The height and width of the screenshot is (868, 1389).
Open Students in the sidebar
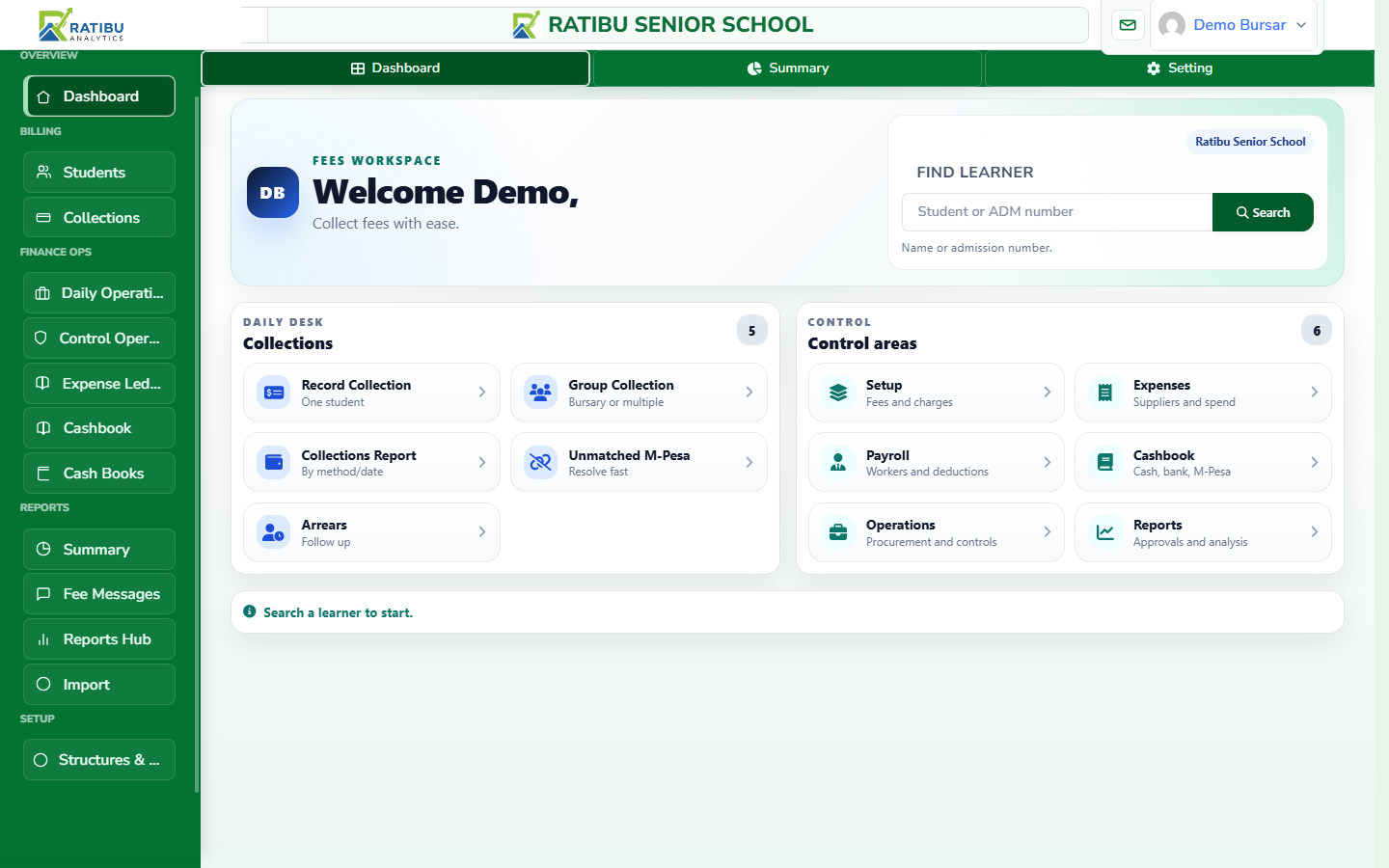99,173
